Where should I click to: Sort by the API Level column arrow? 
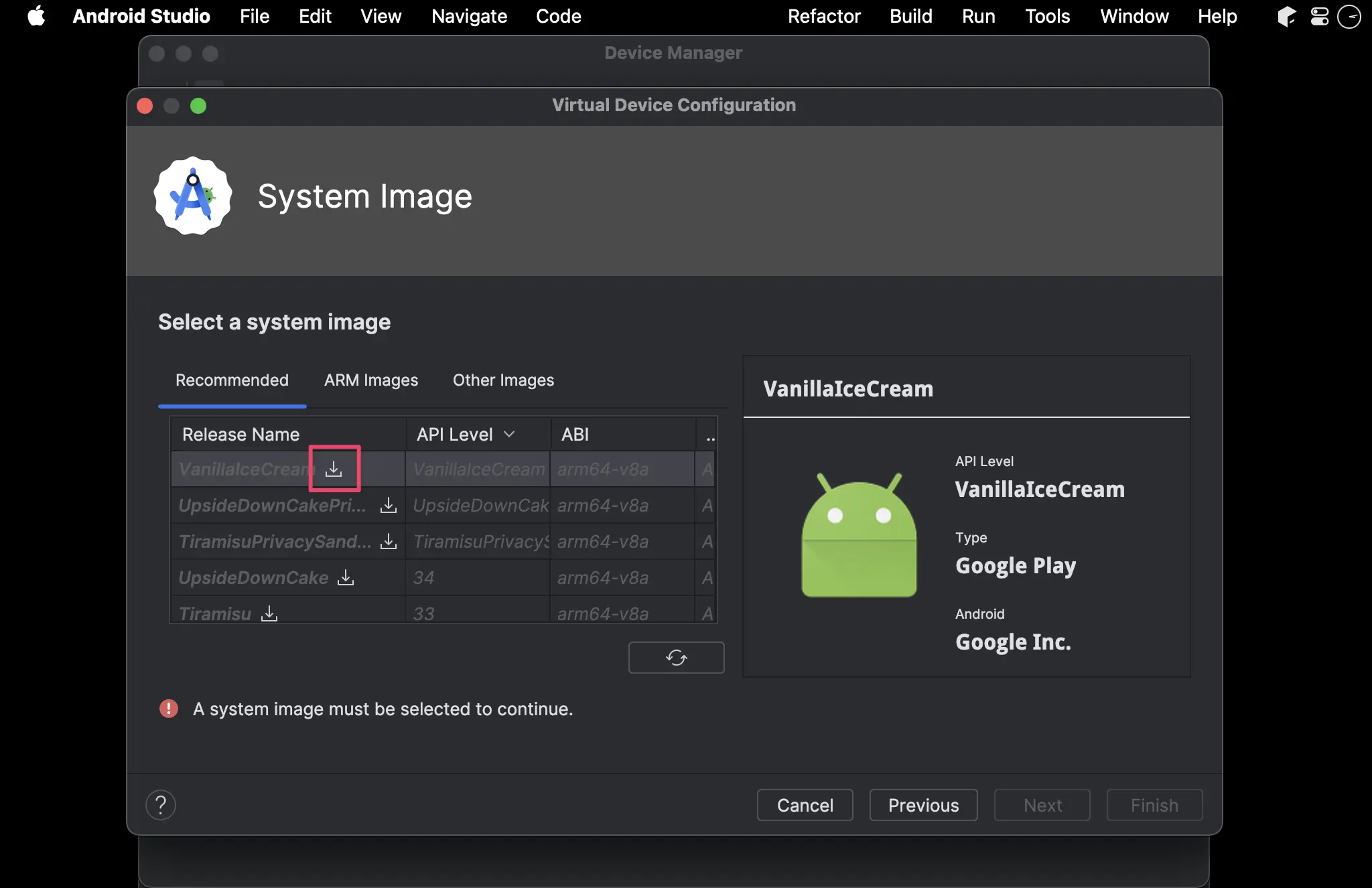coord(509,435)
